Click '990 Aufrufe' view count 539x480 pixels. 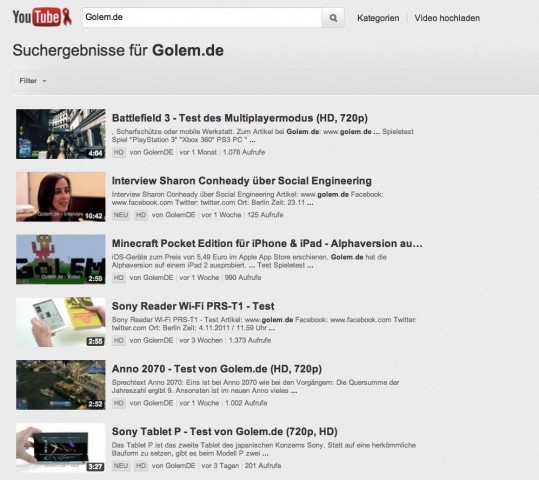pos(243,278)
